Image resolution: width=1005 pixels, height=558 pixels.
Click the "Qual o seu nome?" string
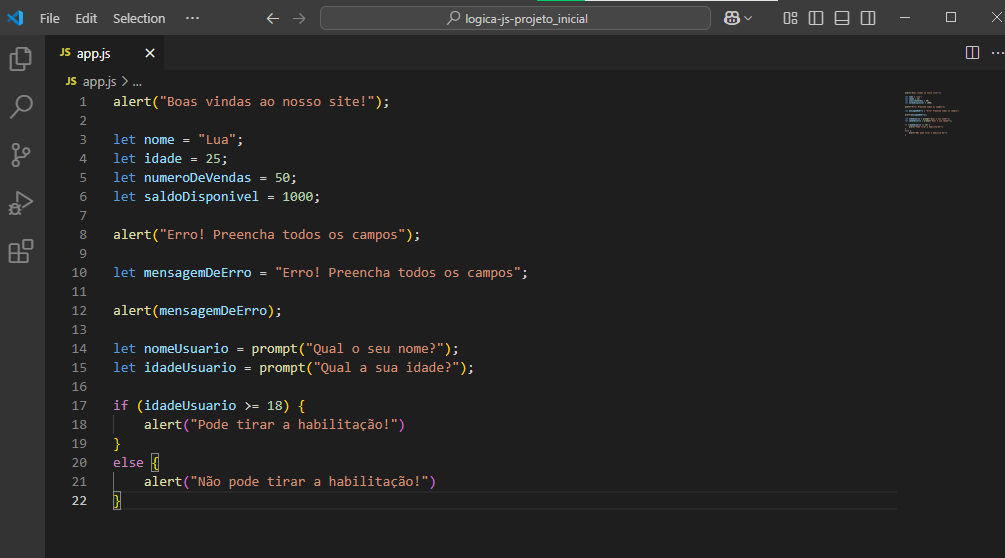375,349
